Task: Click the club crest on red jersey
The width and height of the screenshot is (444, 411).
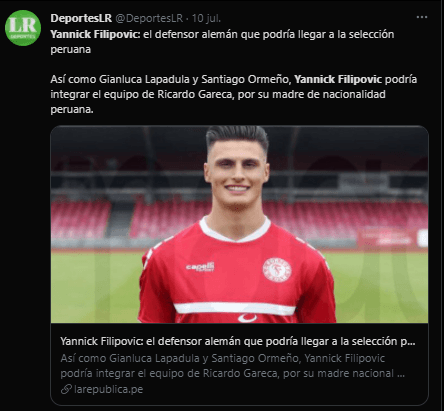Action: click(x=277, y=270)
